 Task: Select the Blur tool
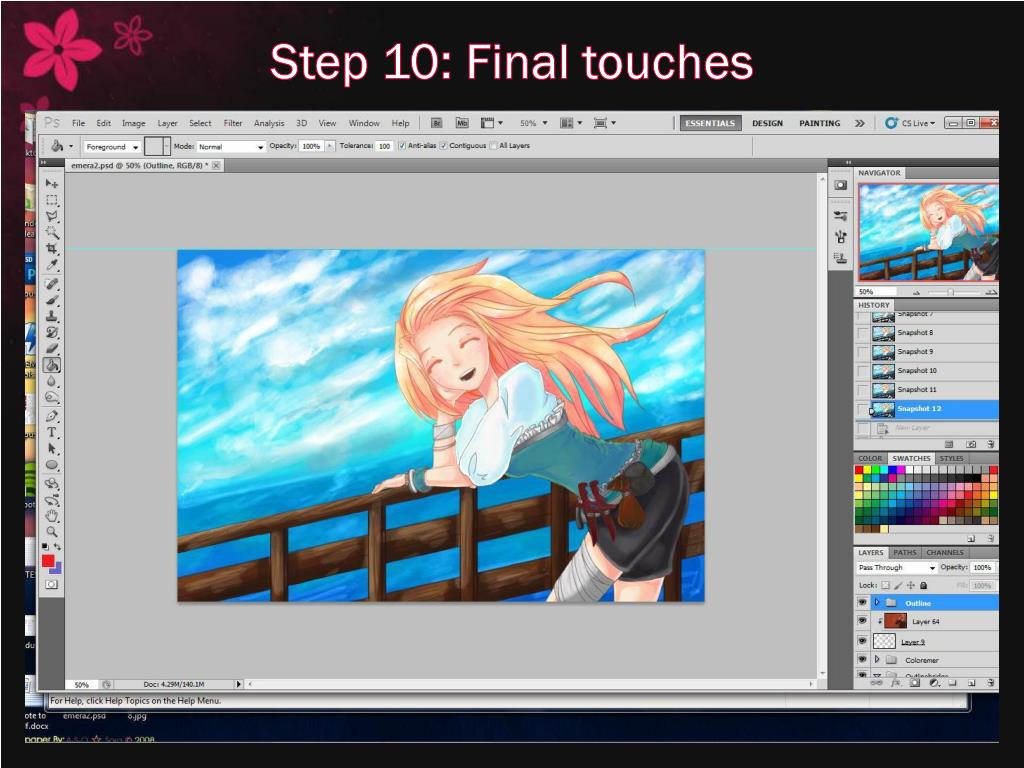52,381
